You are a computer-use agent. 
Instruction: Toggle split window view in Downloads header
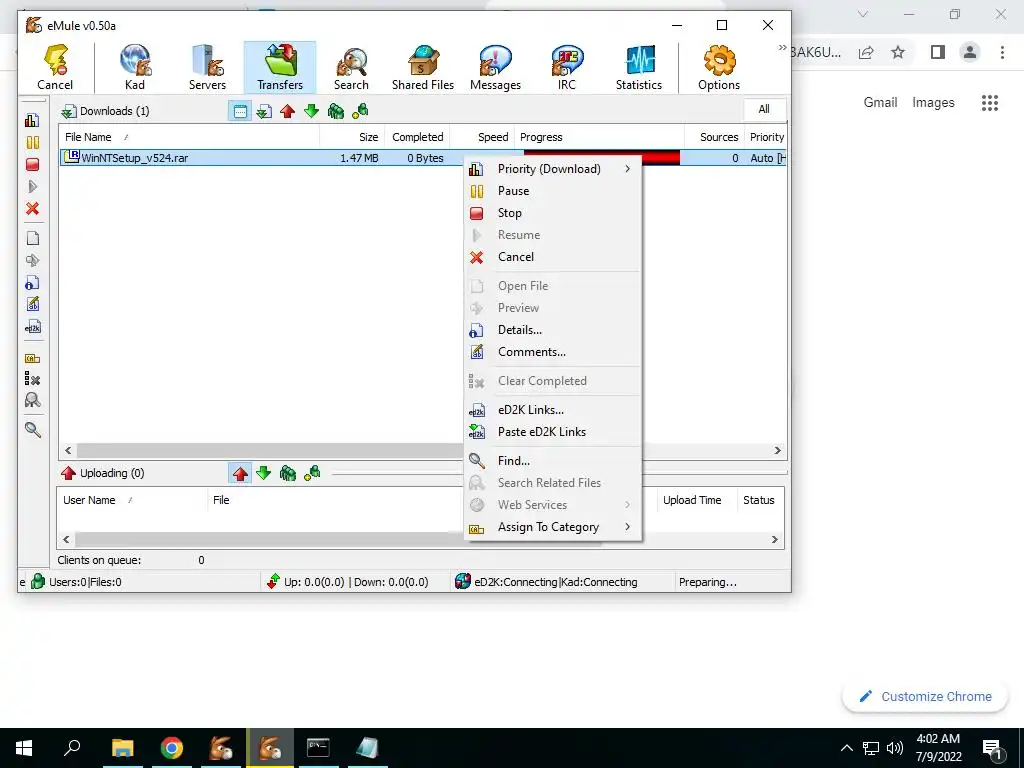[240, 111]
